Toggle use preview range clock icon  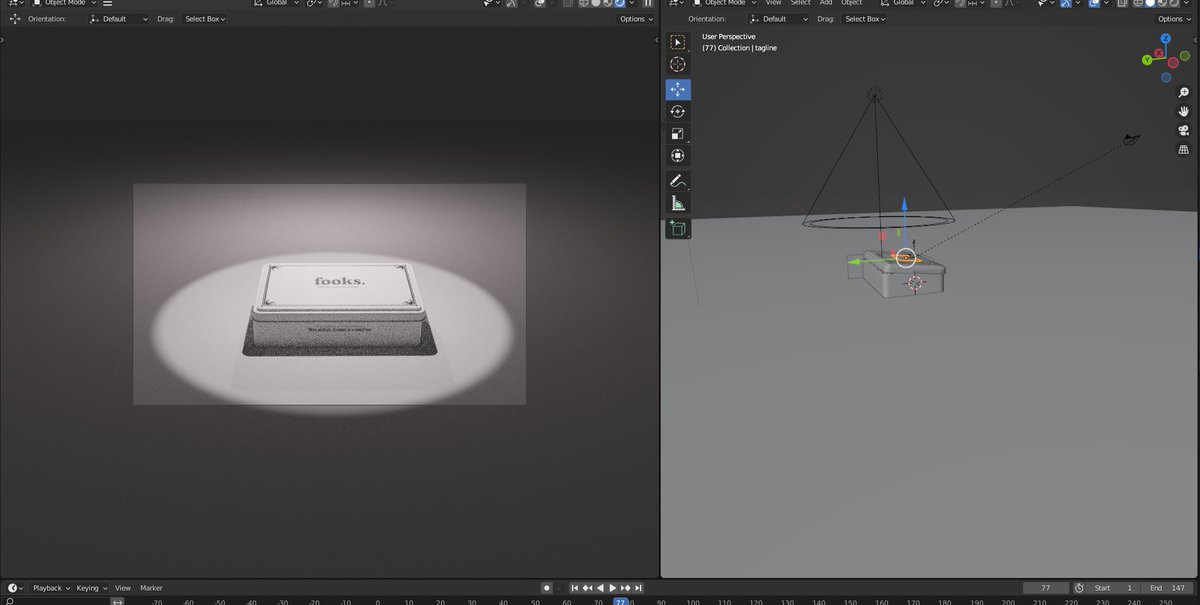point(1079,588)
